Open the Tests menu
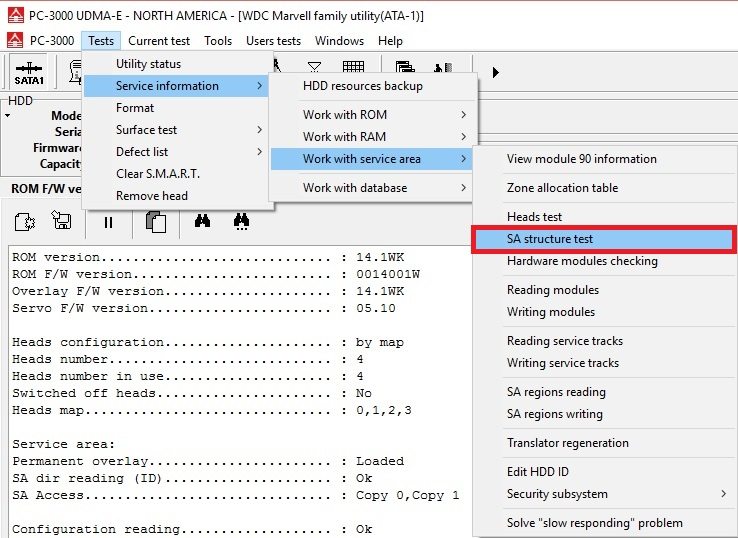 tap(101, 41)
